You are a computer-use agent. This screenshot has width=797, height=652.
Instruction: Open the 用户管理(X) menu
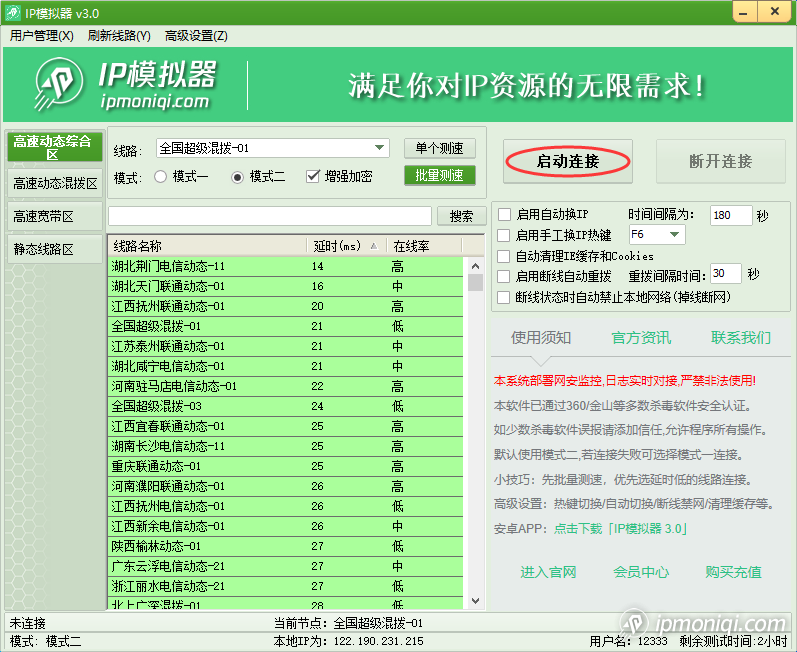point(42,36)
